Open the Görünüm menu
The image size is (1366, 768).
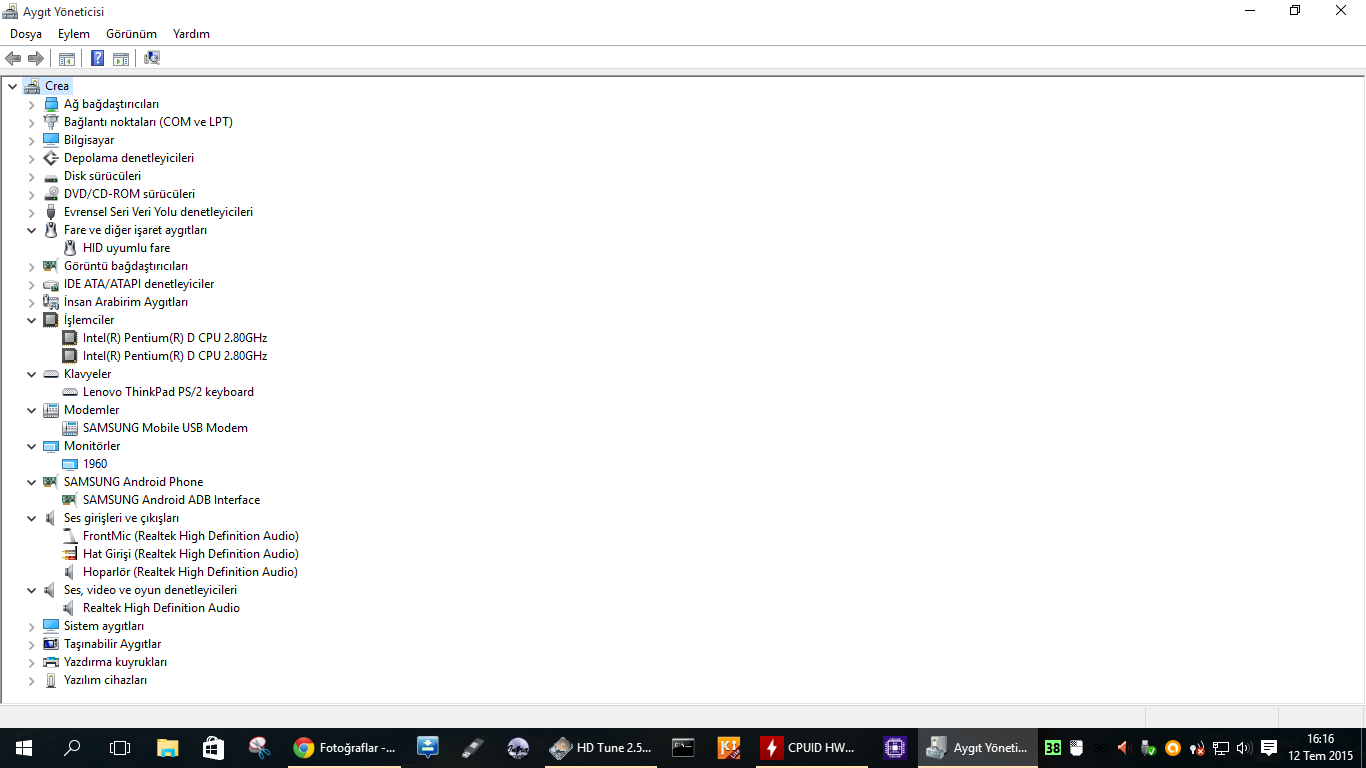pos(131,34)
